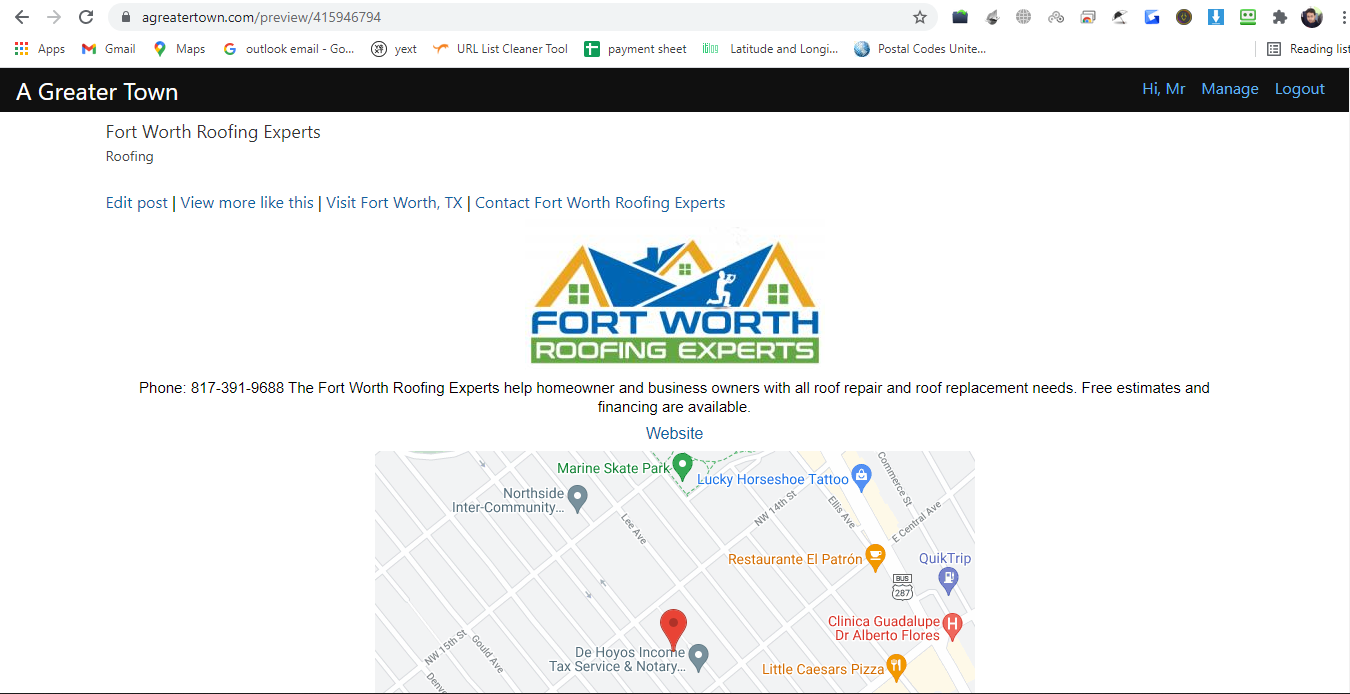1350x694 pixels.
Task: Click Logout in the navigation bar
Action: 1300,89
